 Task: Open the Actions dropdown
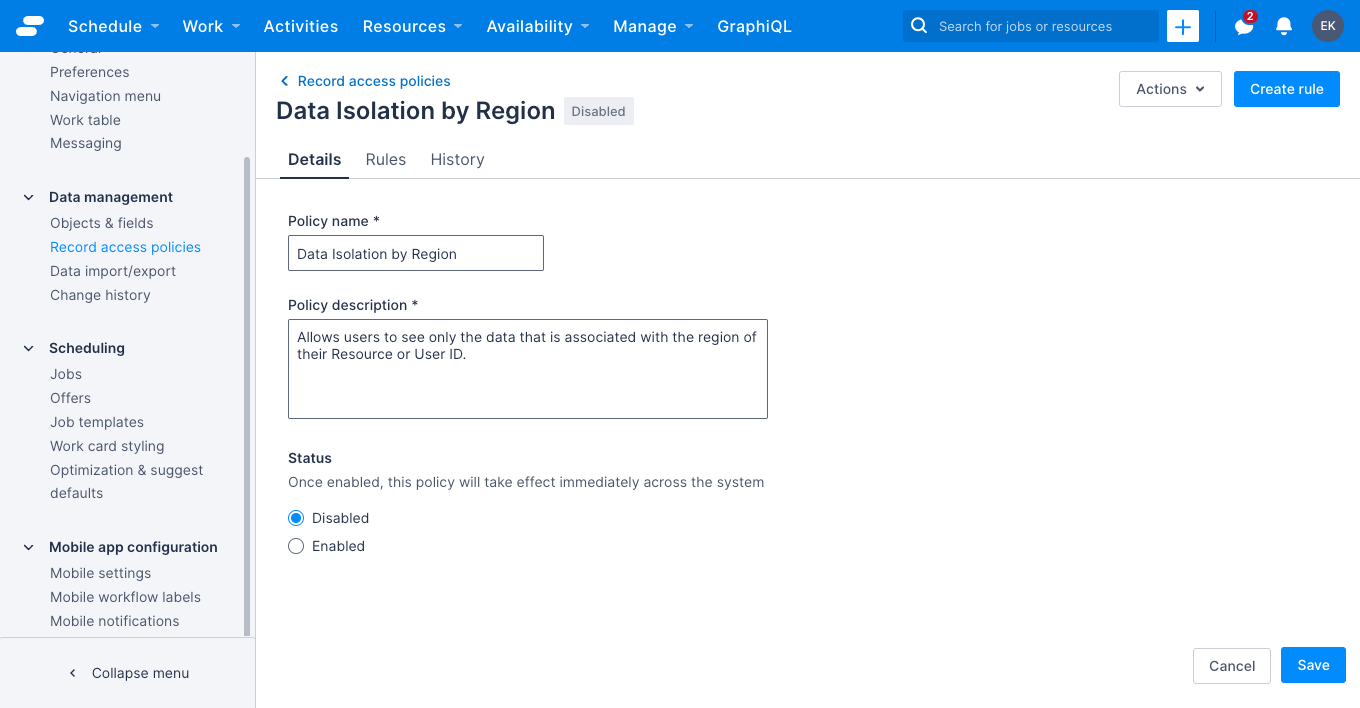coord(1169,89)
